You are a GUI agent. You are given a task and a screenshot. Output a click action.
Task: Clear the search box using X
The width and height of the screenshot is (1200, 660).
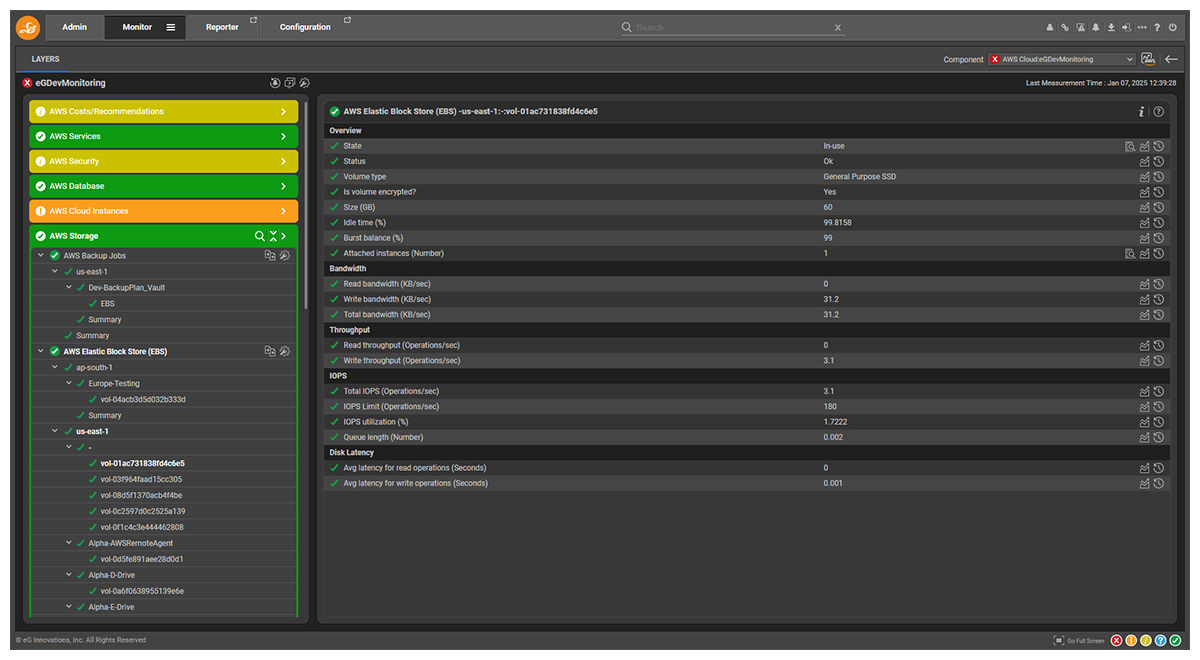838,28
